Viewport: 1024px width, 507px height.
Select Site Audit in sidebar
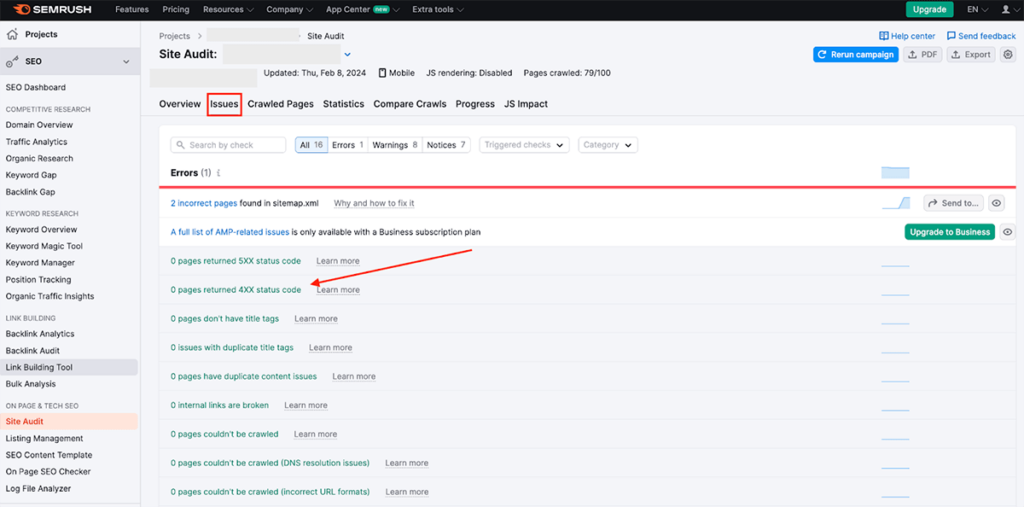click(x=69, y=421)
